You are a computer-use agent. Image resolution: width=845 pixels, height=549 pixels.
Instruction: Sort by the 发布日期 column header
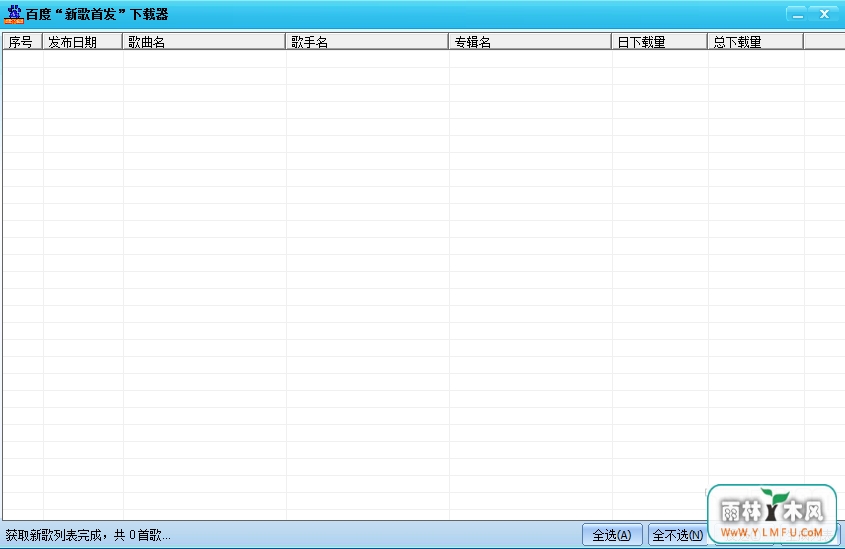[82, 41]
